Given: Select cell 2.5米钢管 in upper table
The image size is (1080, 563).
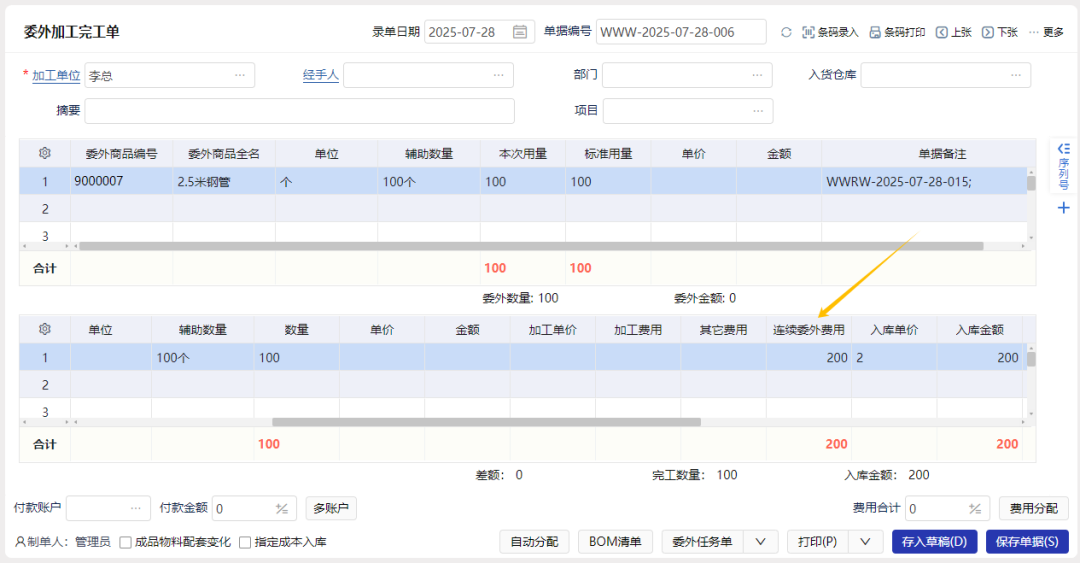Looking at the screenshot, I should tap(224, 181).
